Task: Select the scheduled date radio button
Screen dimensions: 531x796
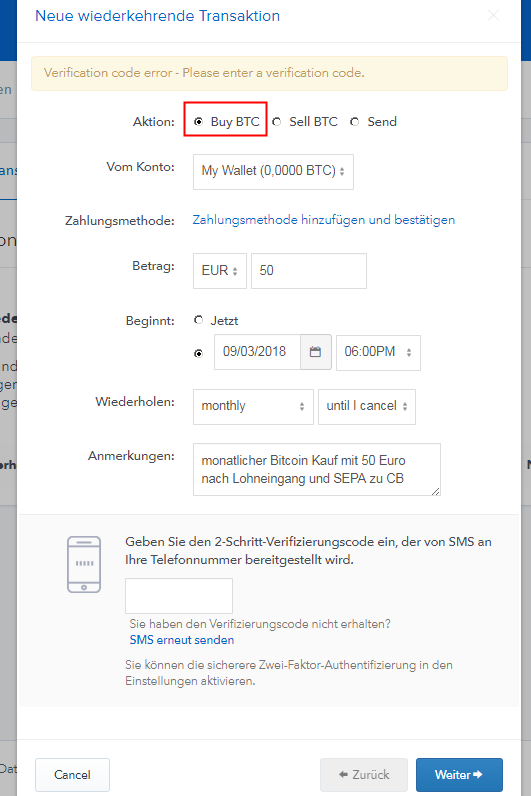Action: click(x=198, y=353)
